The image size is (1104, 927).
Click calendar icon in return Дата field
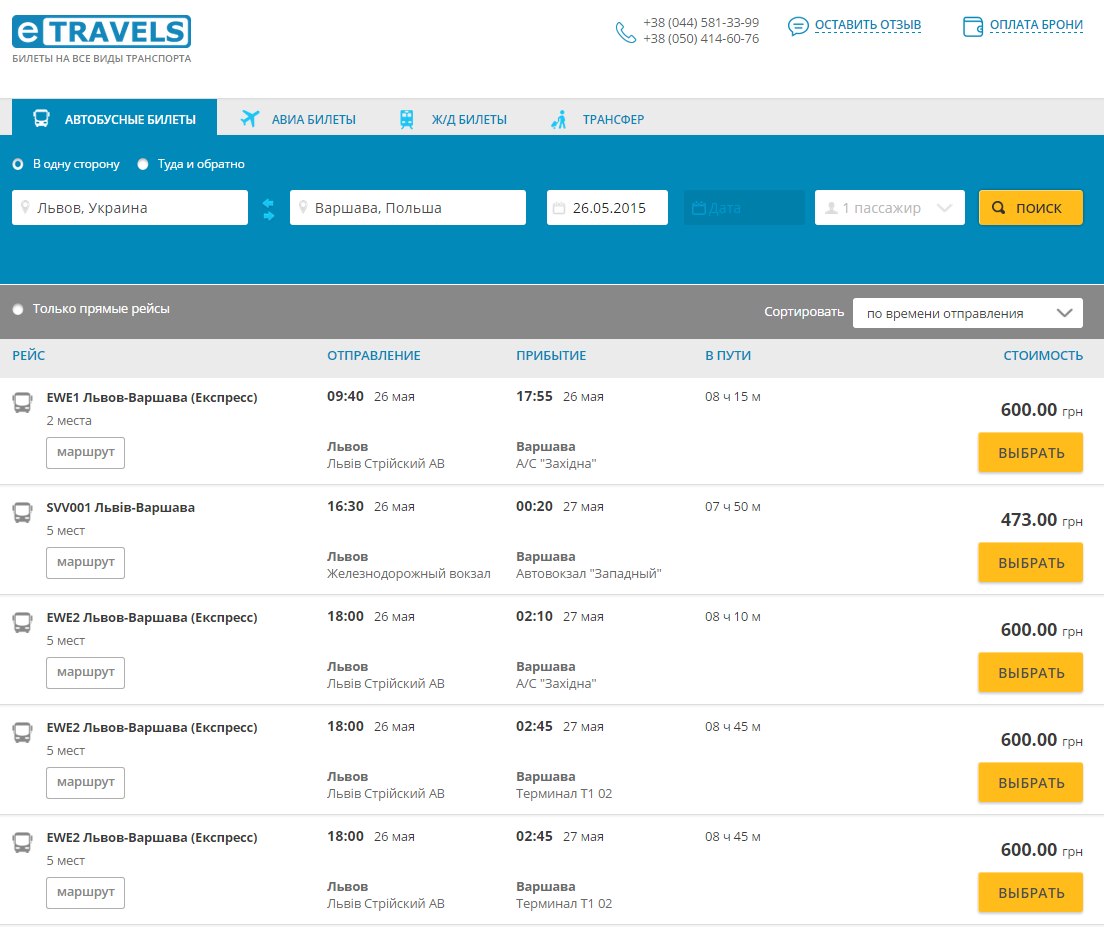point(698,208)
